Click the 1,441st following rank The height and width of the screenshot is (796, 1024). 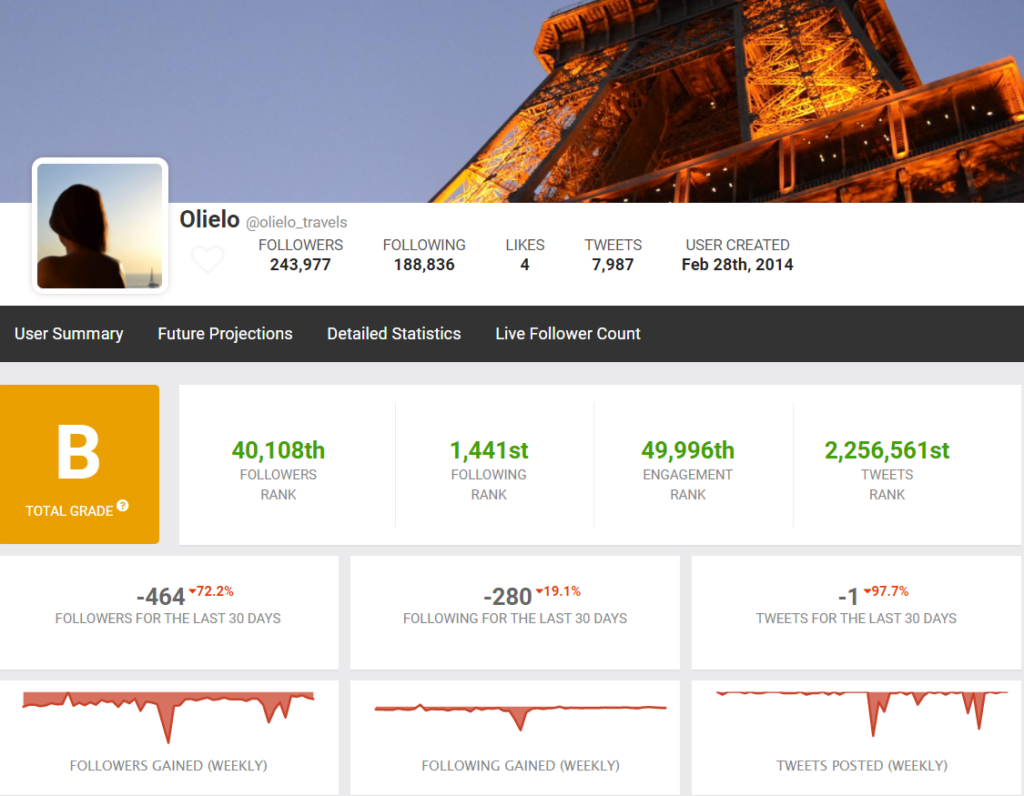[488, 451]
